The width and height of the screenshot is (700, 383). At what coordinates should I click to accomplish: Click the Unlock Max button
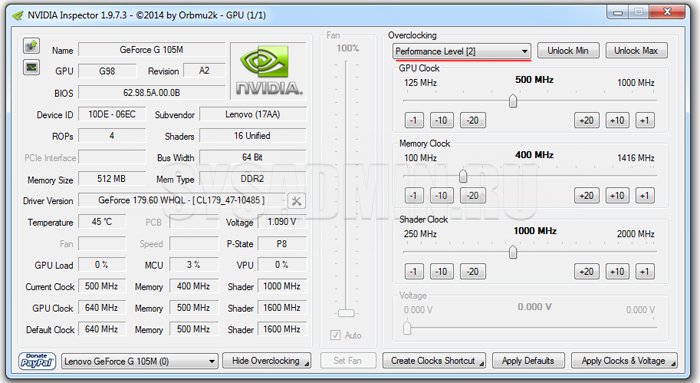[636, 51]
